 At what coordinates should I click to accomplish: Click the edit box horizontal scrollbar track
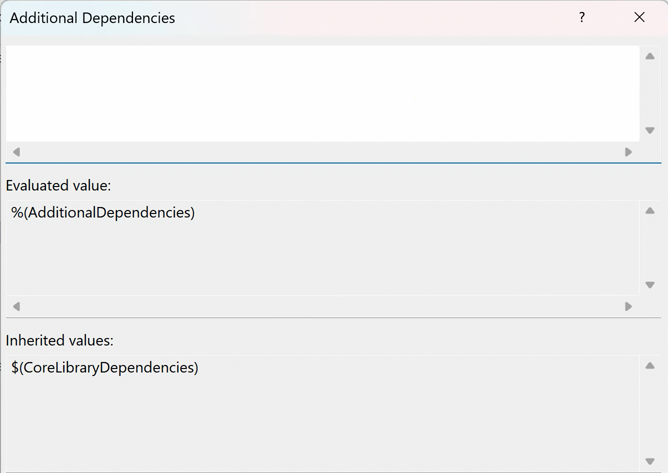pyautogui.click(x=320, y=152)
